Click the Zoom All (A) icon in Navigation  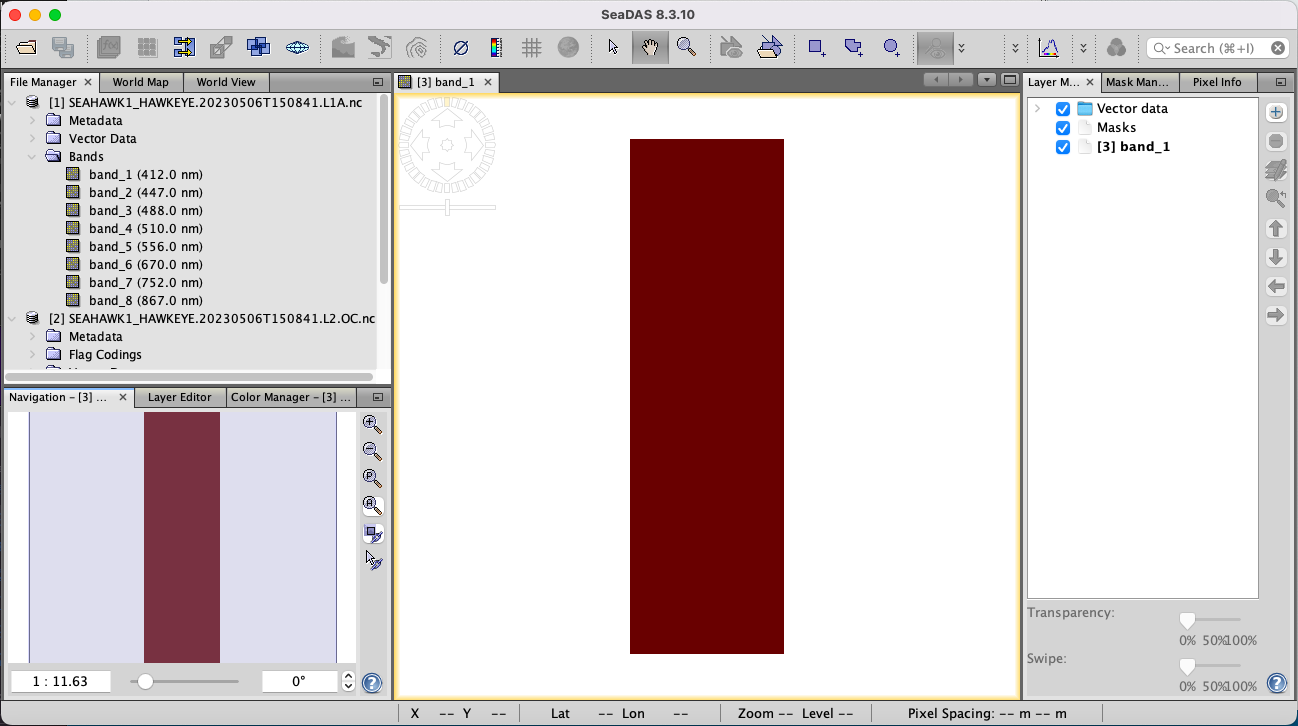372,505
